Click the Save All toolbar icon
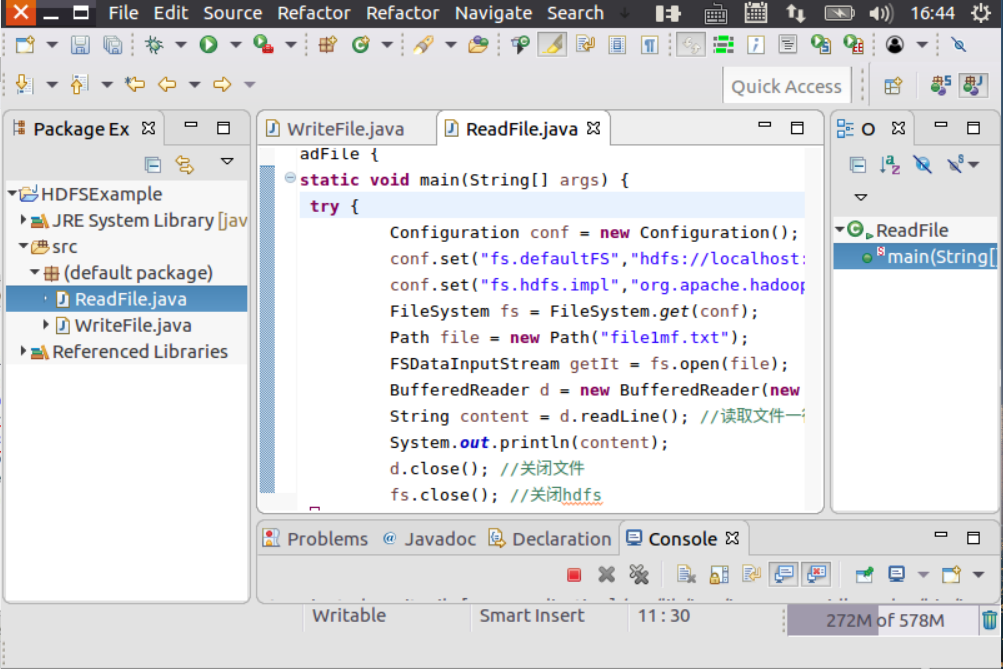 pyautogui.click(x=113, y=45)
